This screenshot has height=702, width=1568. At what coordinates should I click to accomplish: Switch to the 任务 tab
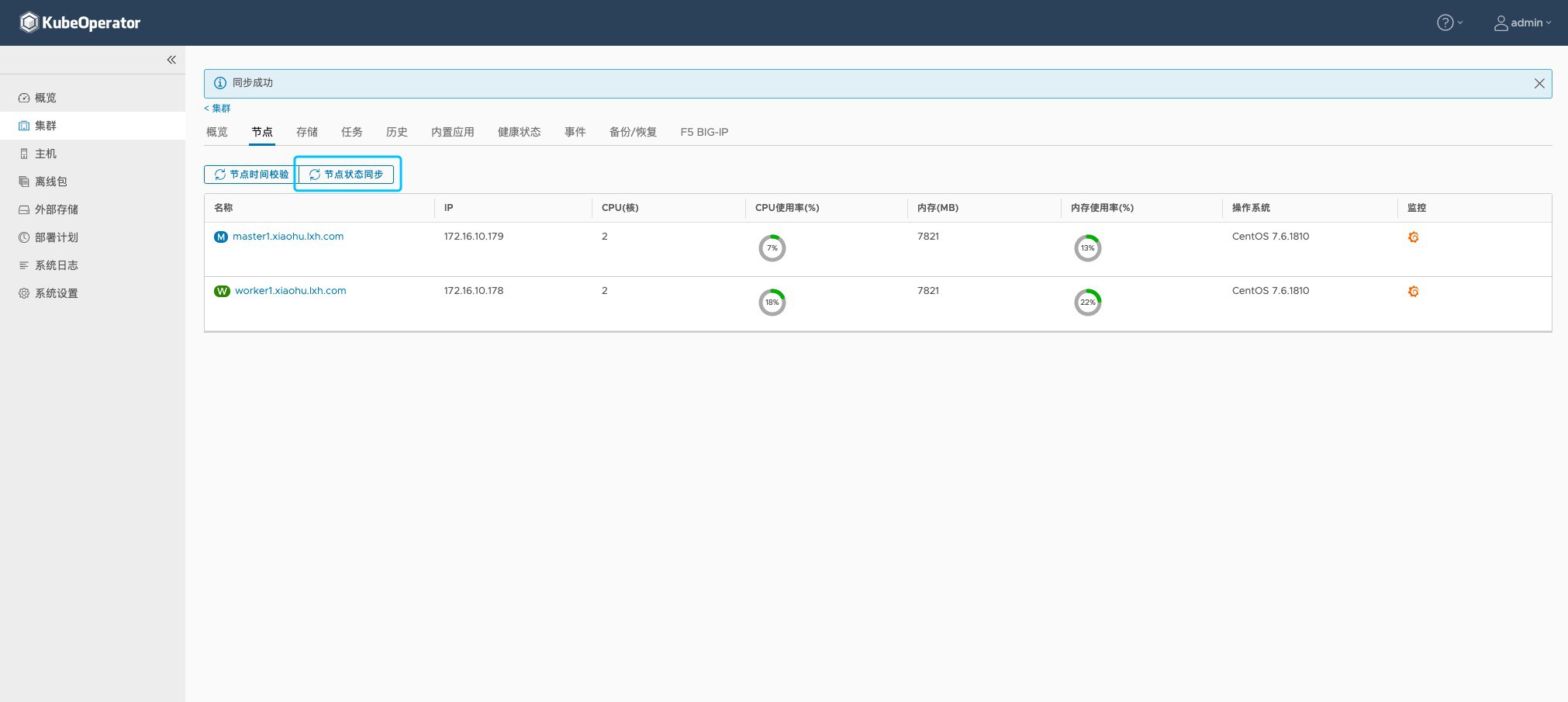(x=352, y=132)
